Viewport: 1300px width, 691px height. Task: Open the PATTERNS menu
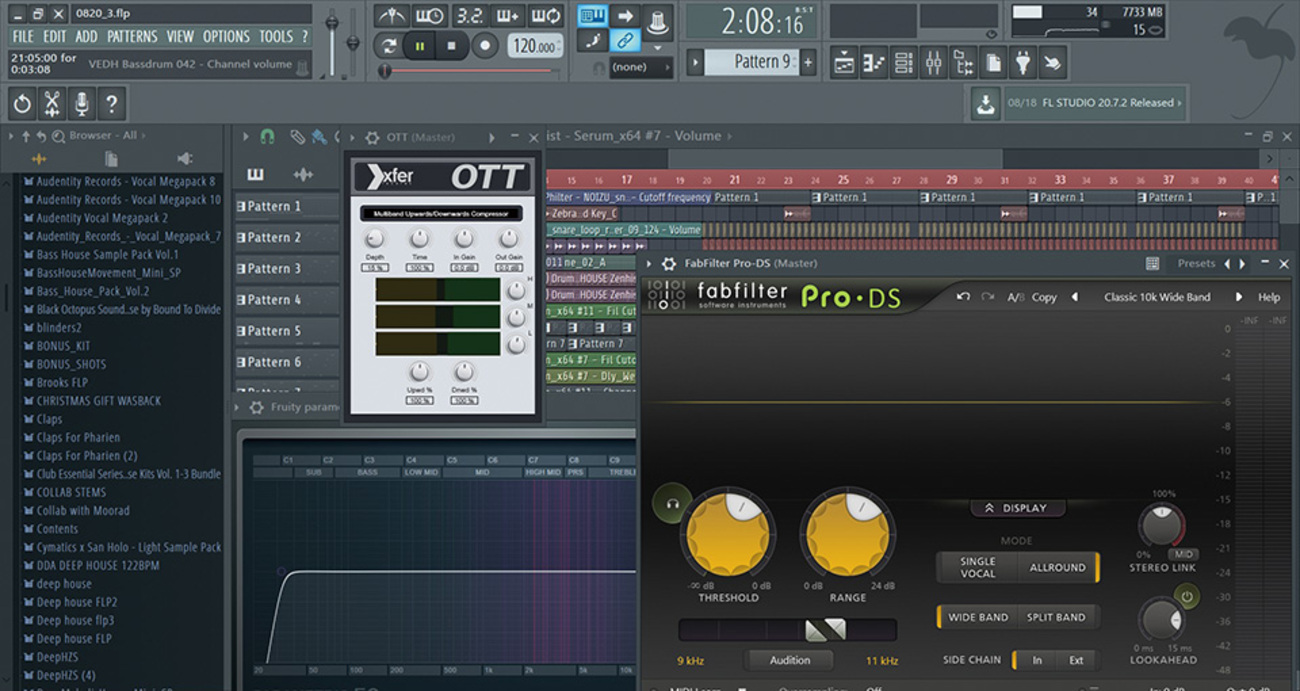click(132, 37)
